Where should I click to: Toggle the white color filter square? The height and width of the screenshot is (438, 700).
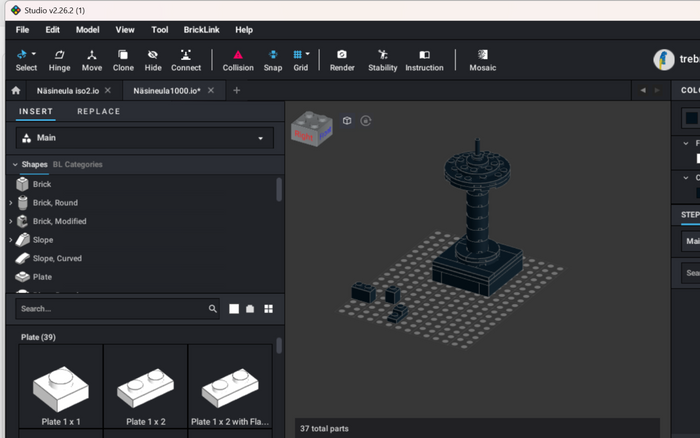[234, 309]
